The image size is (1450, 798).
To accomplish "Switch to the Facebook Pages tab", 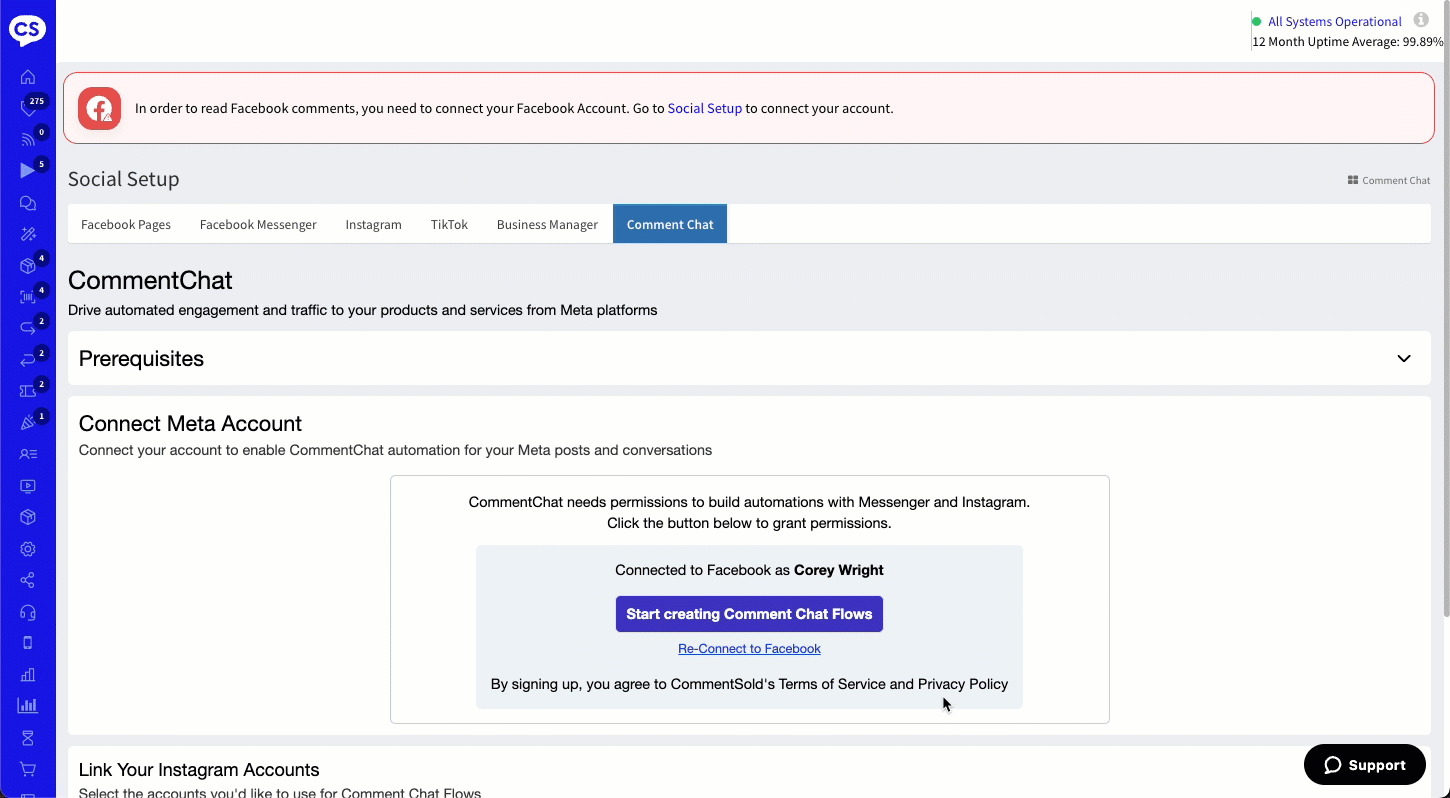I will [x=126, y=225].
